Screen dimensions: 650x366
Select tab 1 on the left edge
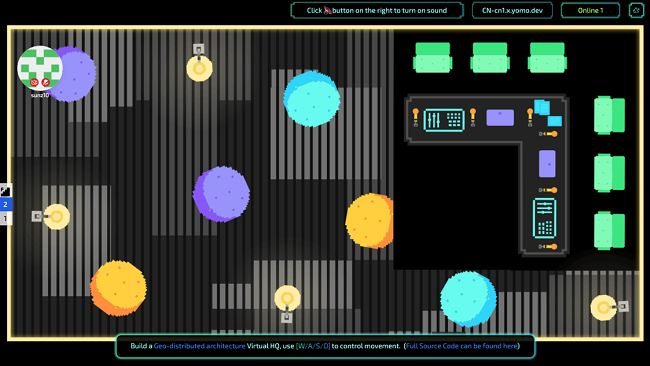5,218
